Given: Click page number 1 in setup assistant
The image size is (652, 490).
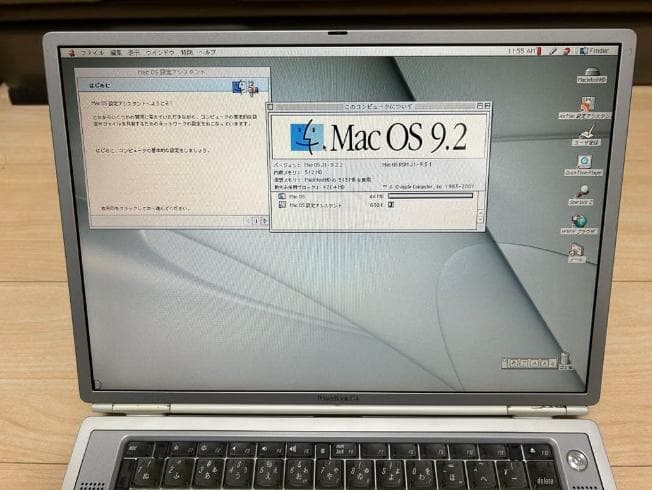Looking at the screenshot, I should 256,221.
